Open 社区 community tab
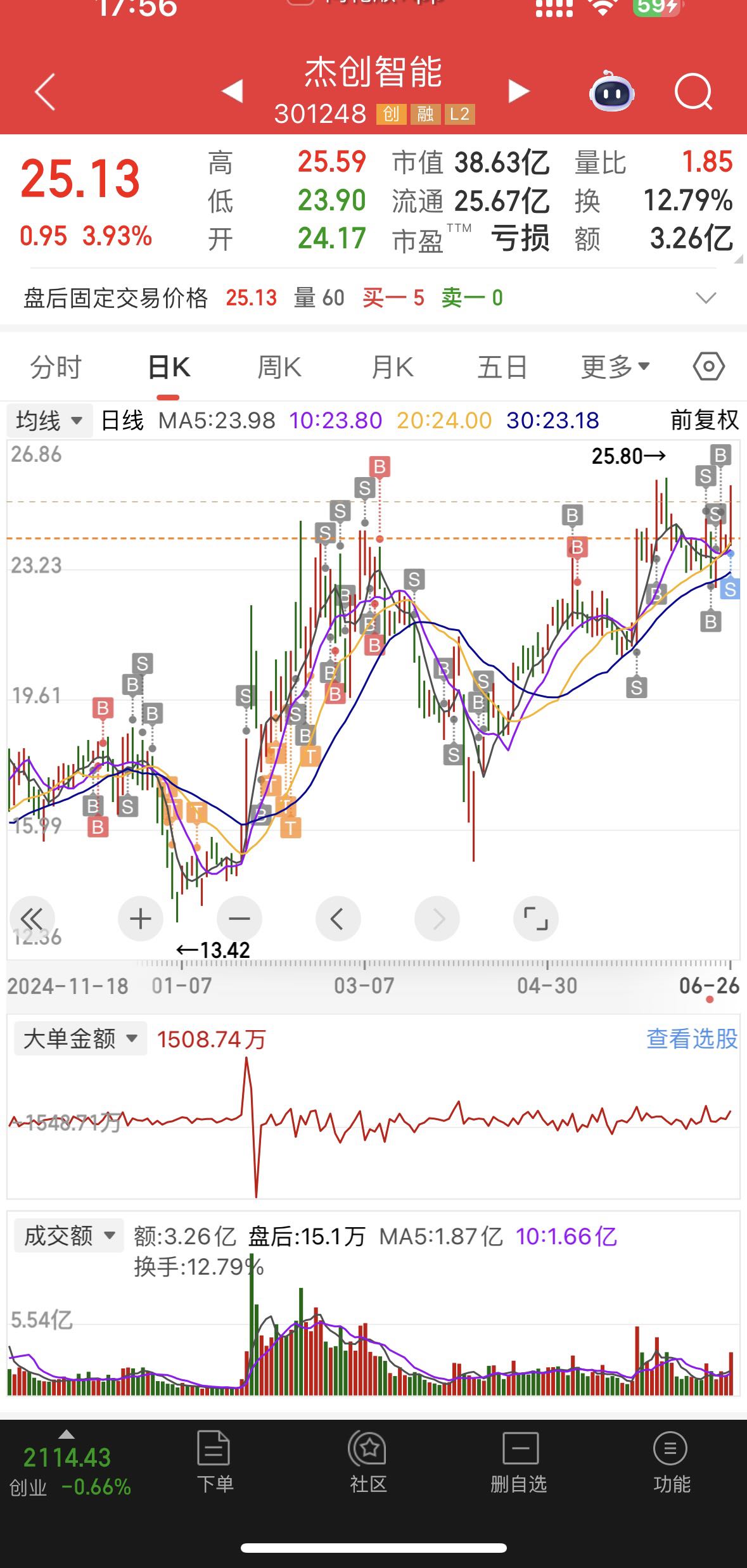The height and width of the screenshot is (1568, 747). click(x=367, y=1462)
